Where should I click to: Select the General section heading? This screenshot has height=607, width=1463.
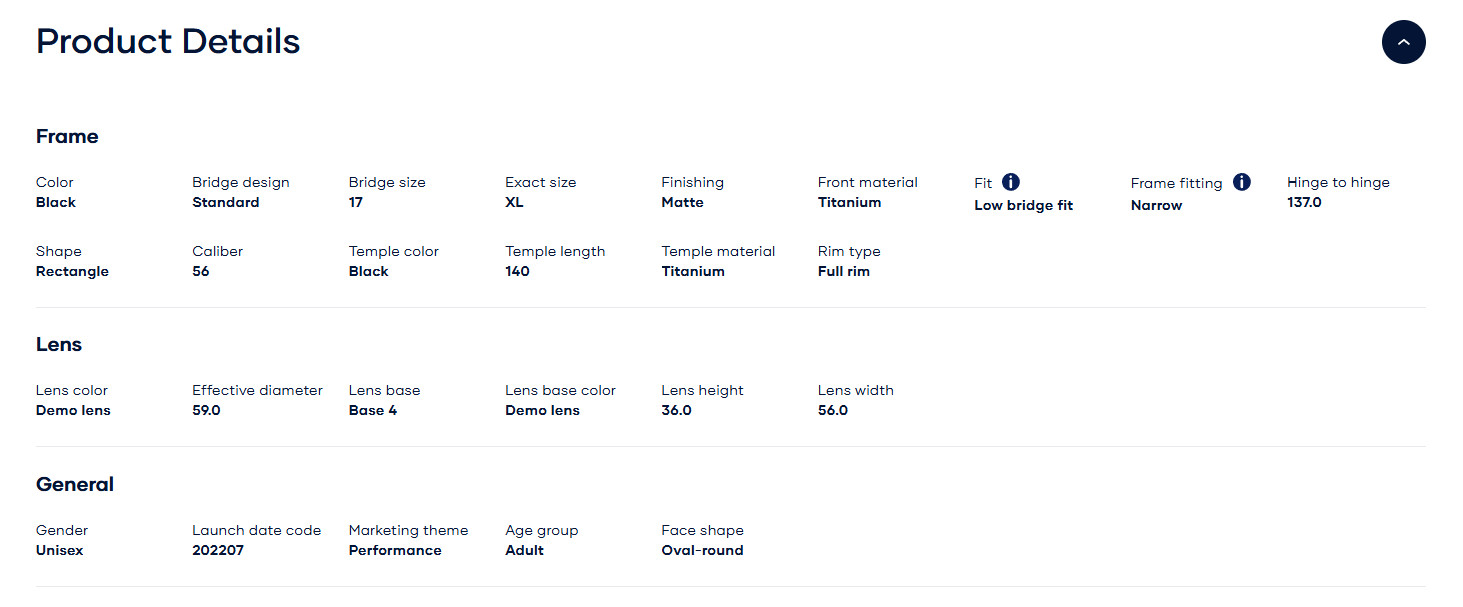pyautogui.click(x=75, y=485)
